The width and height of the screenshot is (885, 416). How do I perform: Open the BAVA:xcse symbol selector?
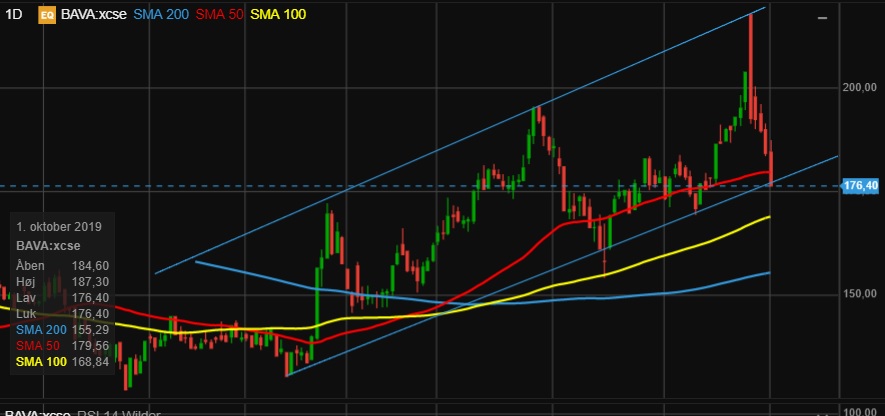(x=94, y=15)
